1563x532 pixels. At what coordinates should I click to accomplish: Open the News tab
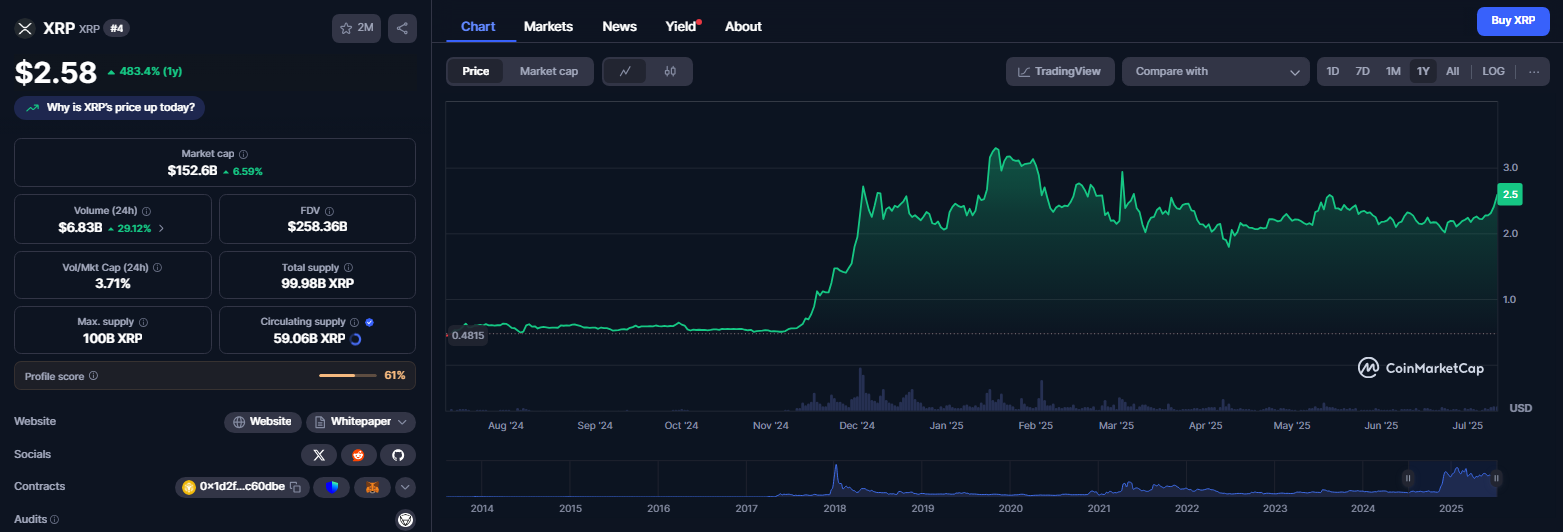point(619,26)
